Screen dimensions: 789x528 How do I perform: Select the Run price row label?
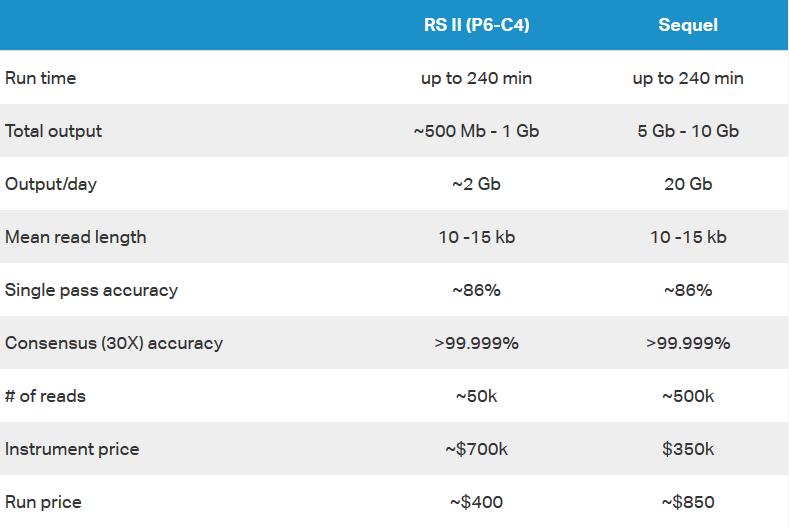pyautogui.click(x=43, y=502)
